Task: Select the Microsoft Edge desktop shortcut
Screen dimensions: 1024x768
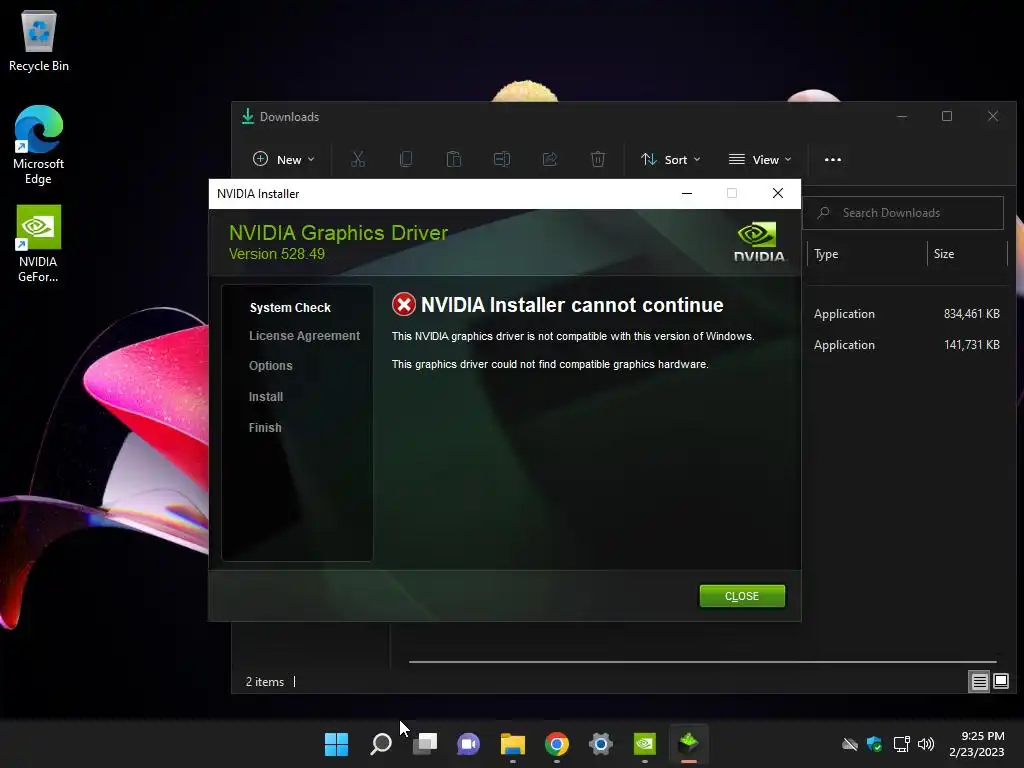Action: tap(39, 145)
